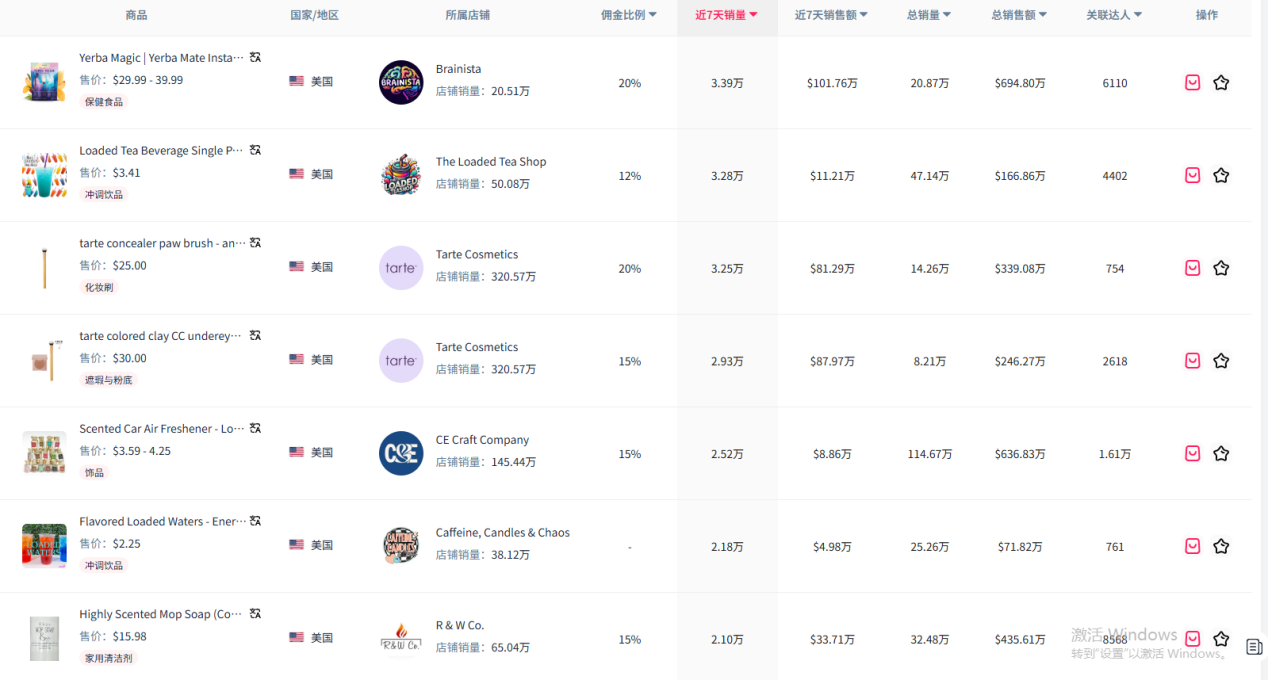
Task: Click the document icon at bottom right corner
Action: (1254, 647)
